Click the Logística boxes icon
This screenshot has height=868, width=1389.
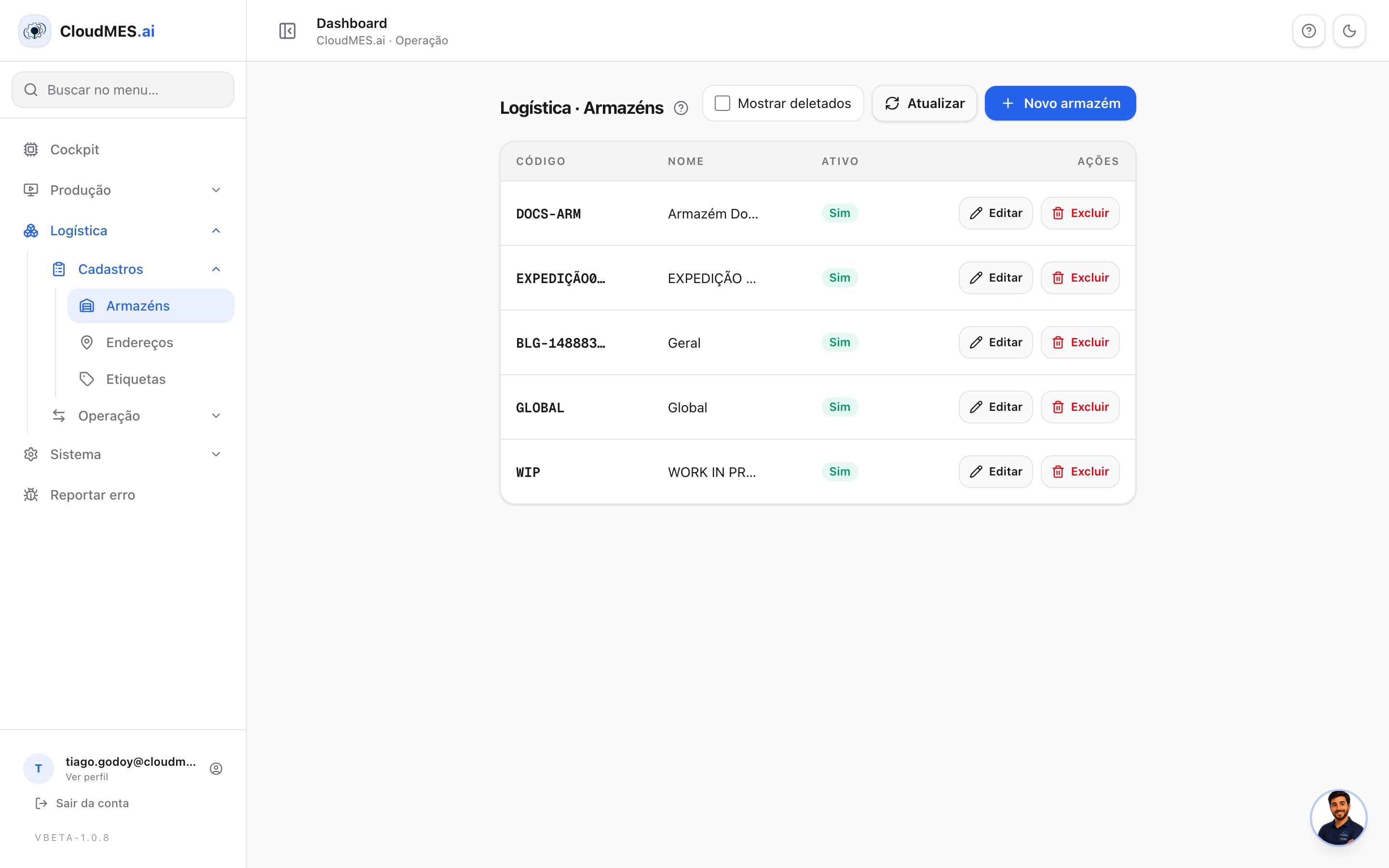tap(31, 231)
